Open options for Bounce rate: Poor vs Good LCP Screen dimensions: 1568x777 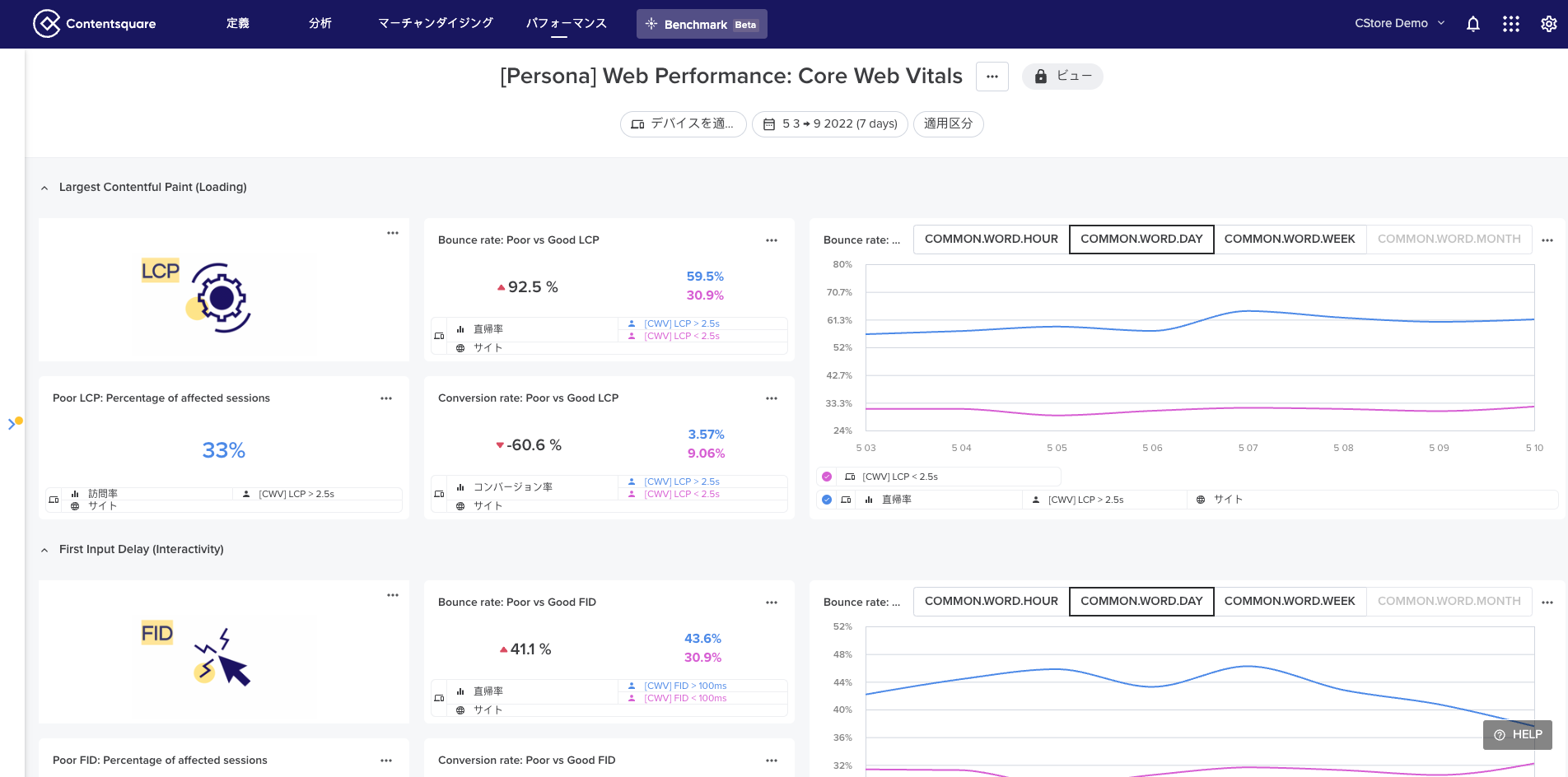pyautogui.click(x=772, y=240)
